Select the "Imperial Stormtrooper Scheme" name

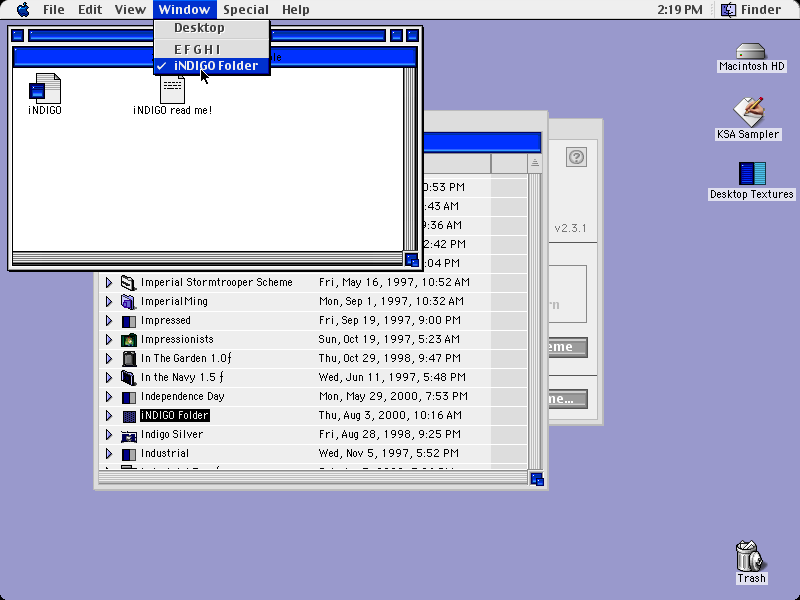pos(216,283)
